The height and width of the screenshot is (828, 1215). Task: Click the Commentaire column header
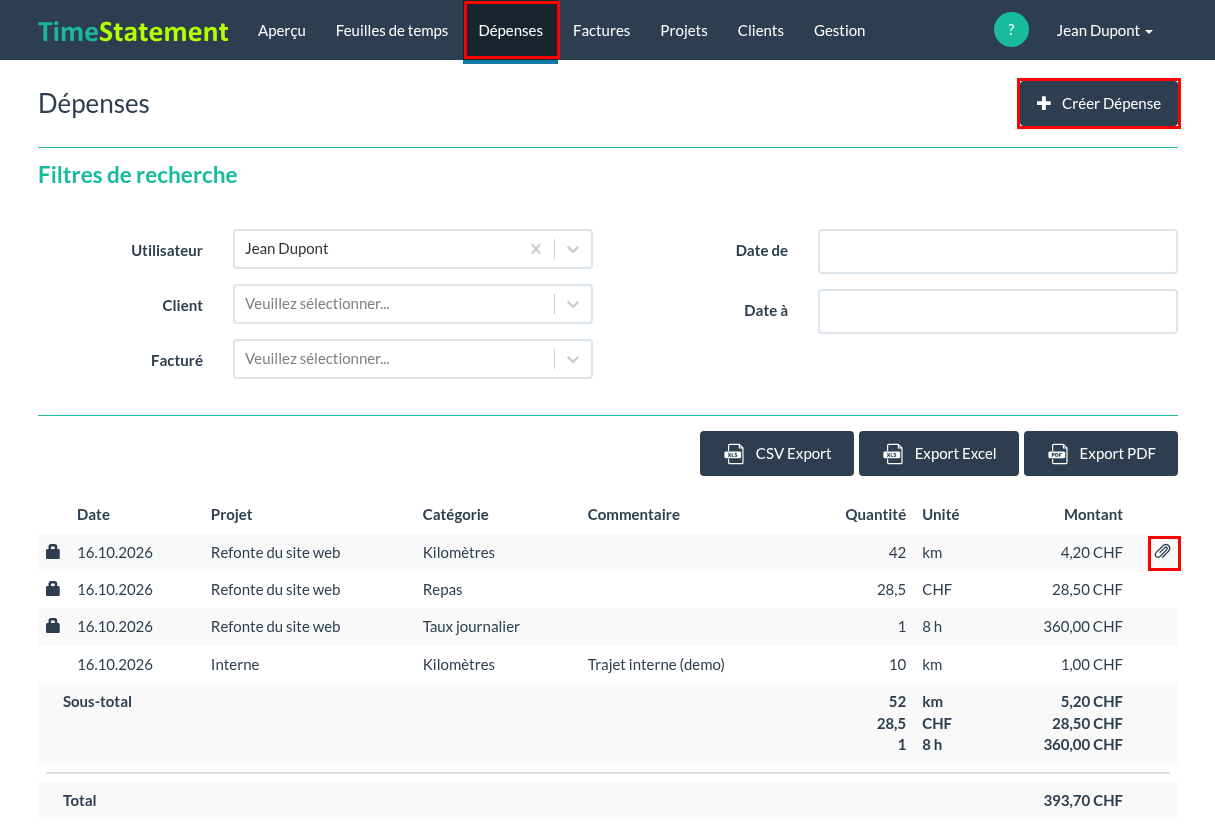[634, 515]
